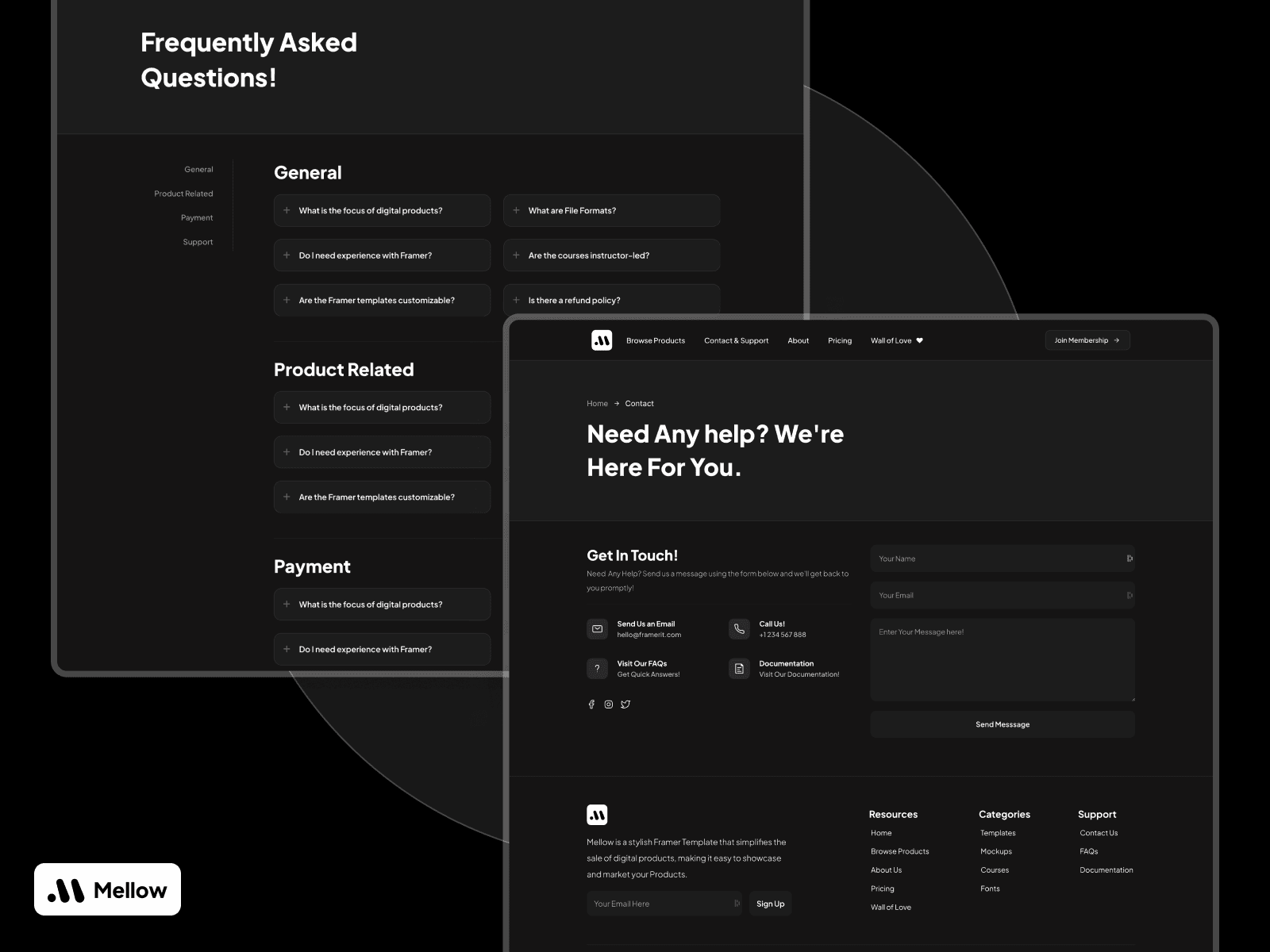Click the Sign Up button in footer
Image resolution: width=1270 pixels, height=952 pixels.
point(770,904)
